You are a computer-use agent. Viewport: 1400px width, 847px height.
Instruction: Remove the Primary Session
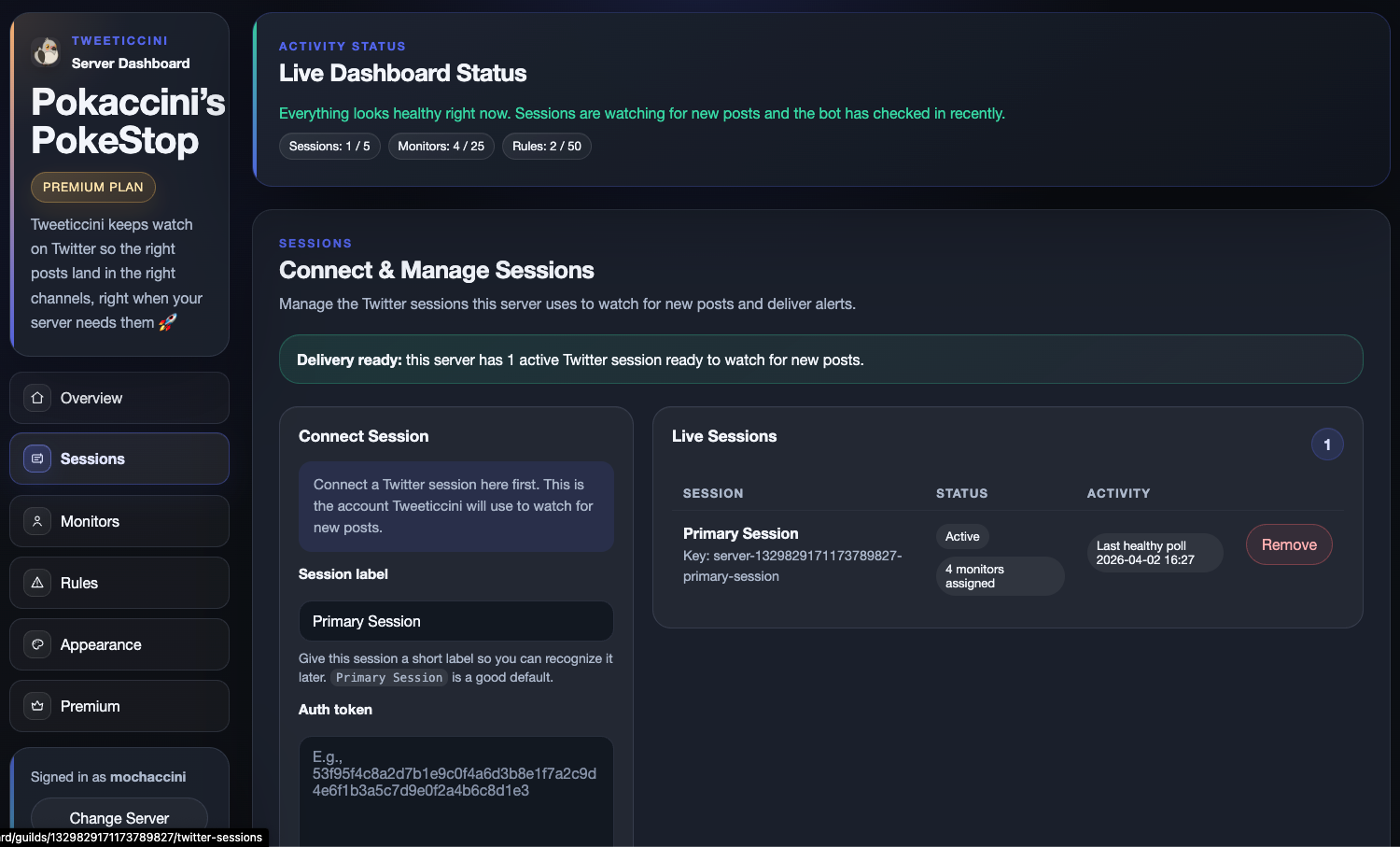1289,544
